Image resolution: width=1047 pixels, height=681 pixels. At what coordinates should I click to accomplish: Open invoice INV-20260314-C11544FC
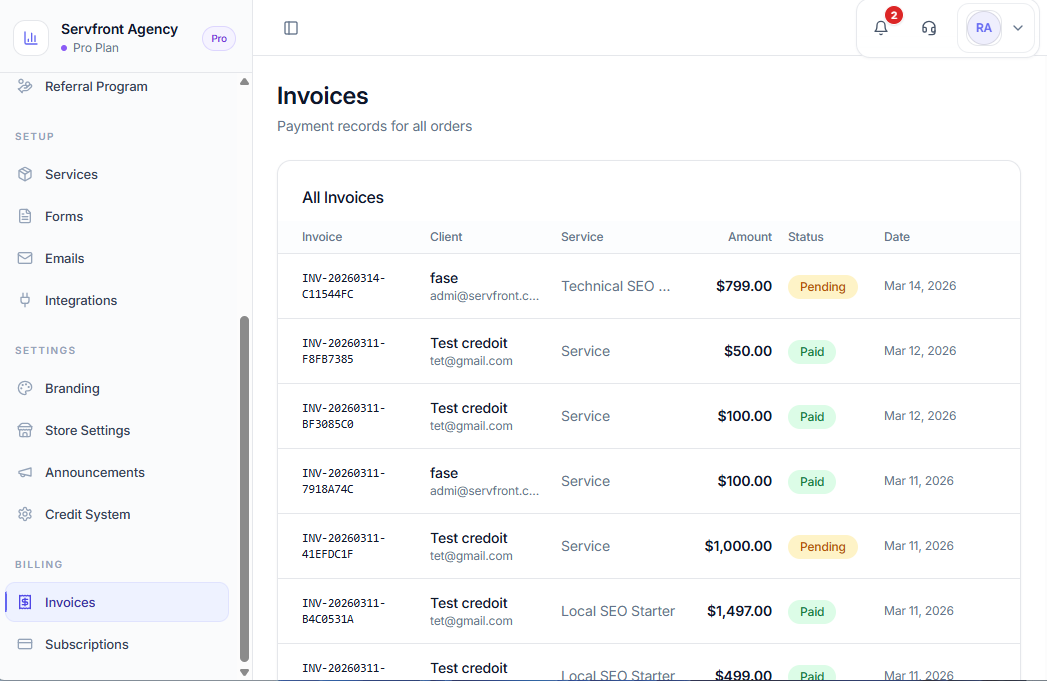[343, 286]
